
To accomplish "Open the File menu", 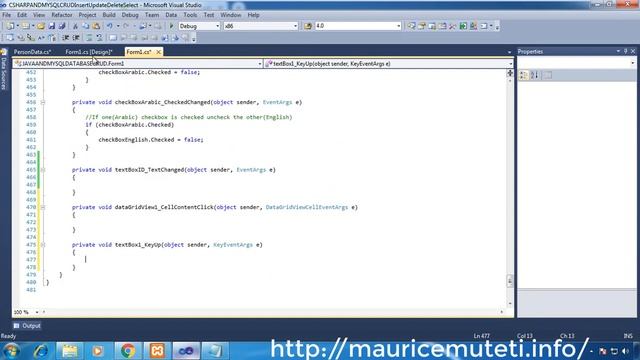I will coord(7,15).
